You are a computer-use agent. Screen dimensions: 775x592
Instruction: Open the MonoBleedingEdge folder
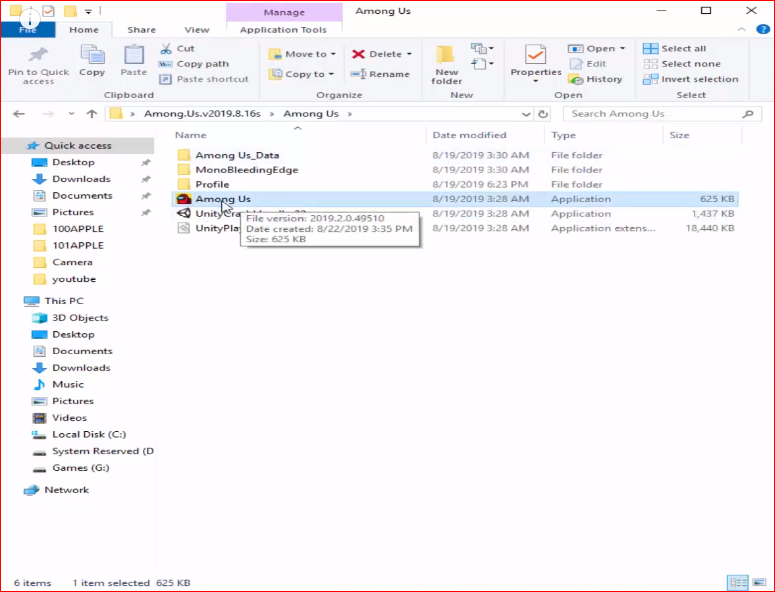[x=247, y=169]
